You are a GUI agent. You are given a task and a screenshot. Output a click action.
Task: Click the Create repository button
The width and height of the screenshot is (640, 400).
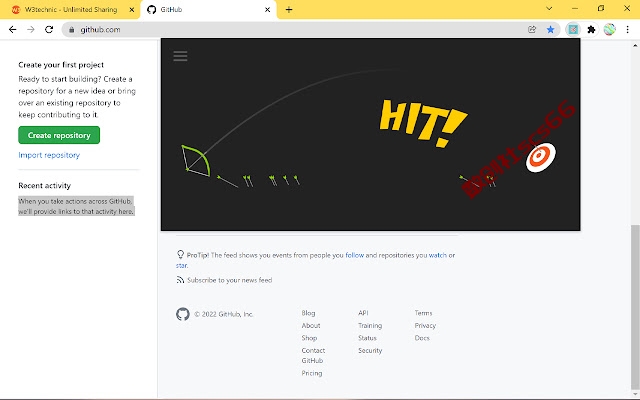click(59, 135)
